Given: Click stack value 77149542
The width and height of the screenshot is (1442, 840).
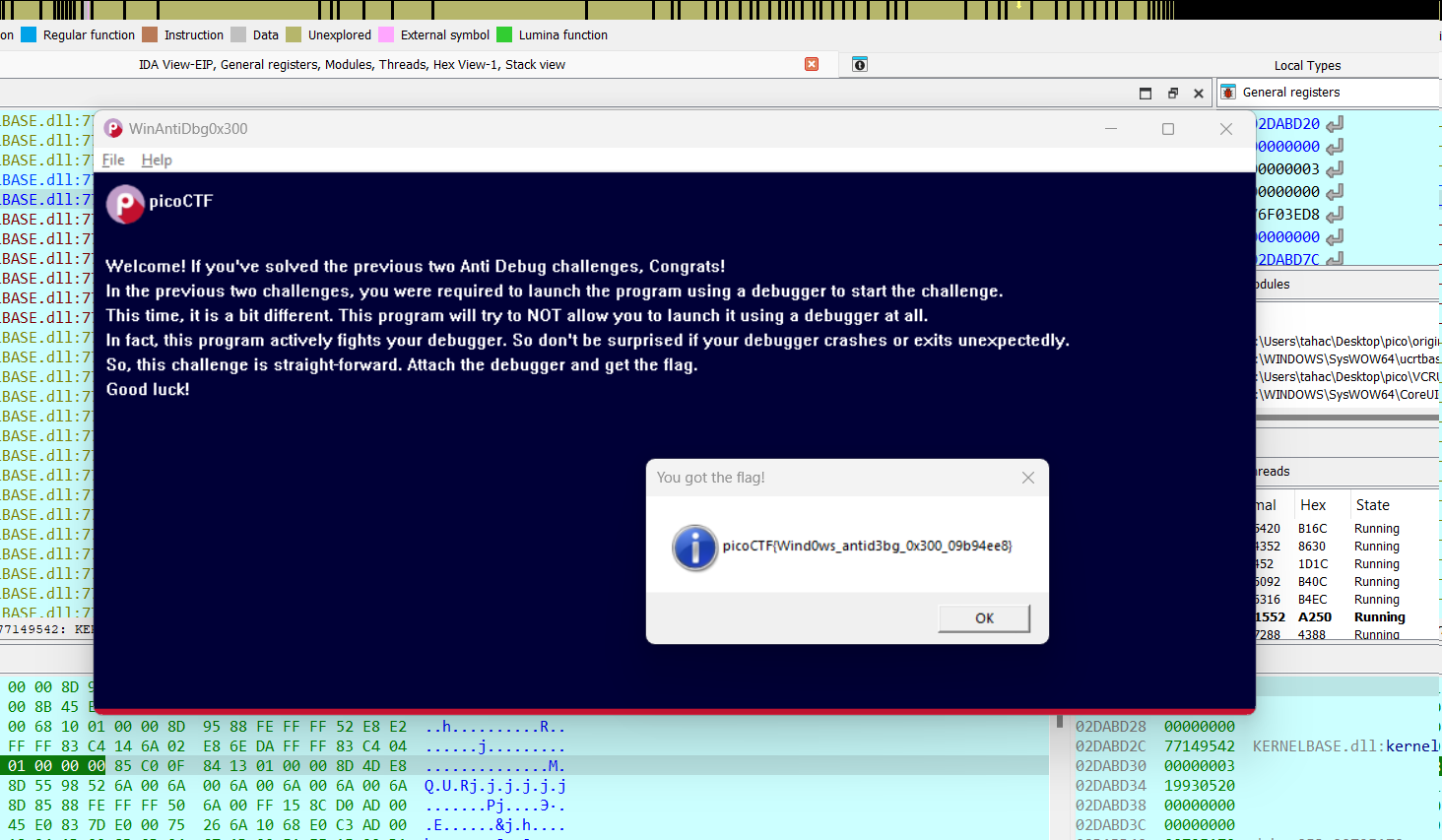Looking at the screenshot, I should 1199,746.
